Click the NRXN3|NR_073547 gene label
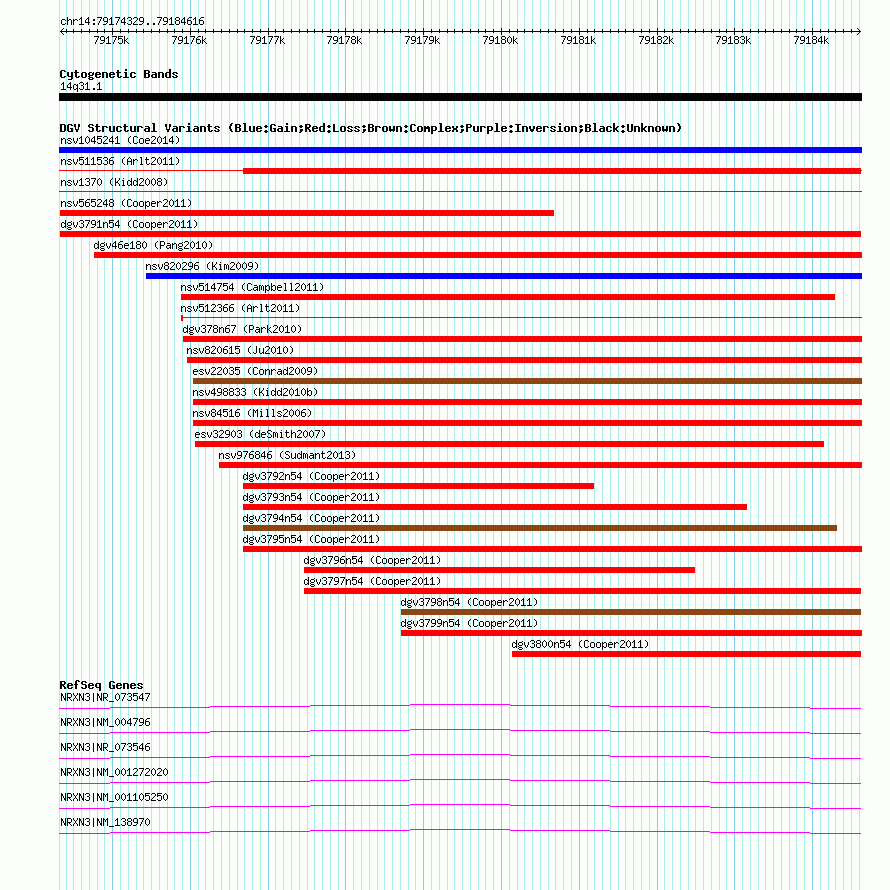The height and width of the screenshot is (890, 890). pyautogui.click(x=105, y=697)
